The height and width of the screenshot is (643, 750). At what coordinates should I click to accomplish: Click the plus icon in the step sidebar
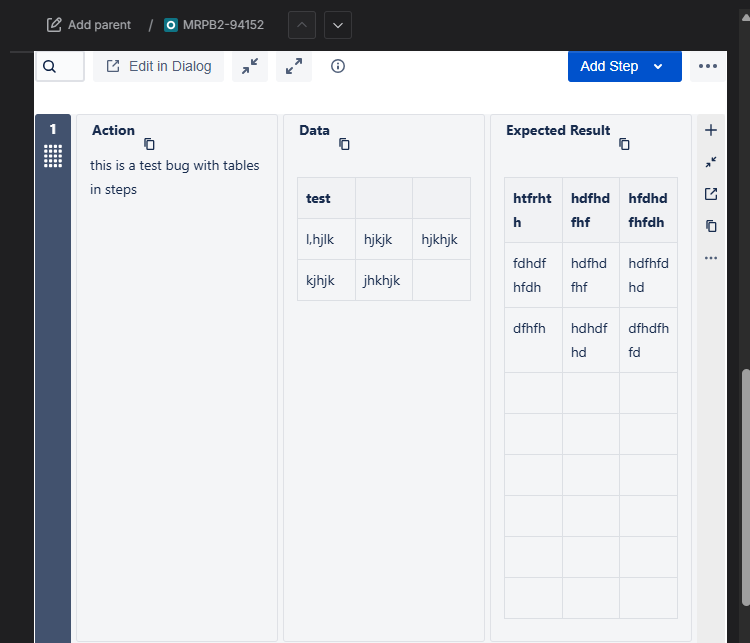[711, 130]
